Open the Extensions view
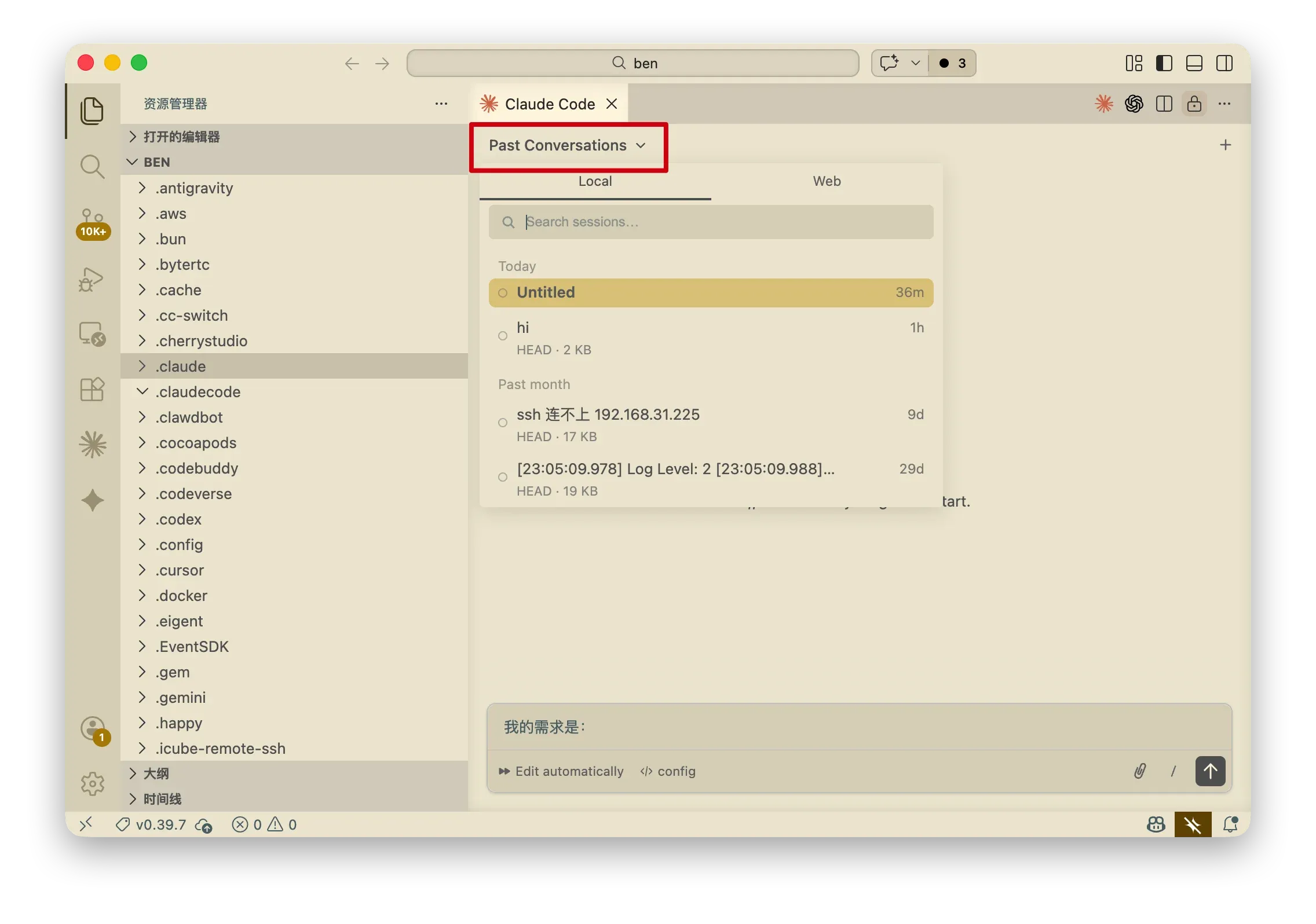 click(92, 389)
